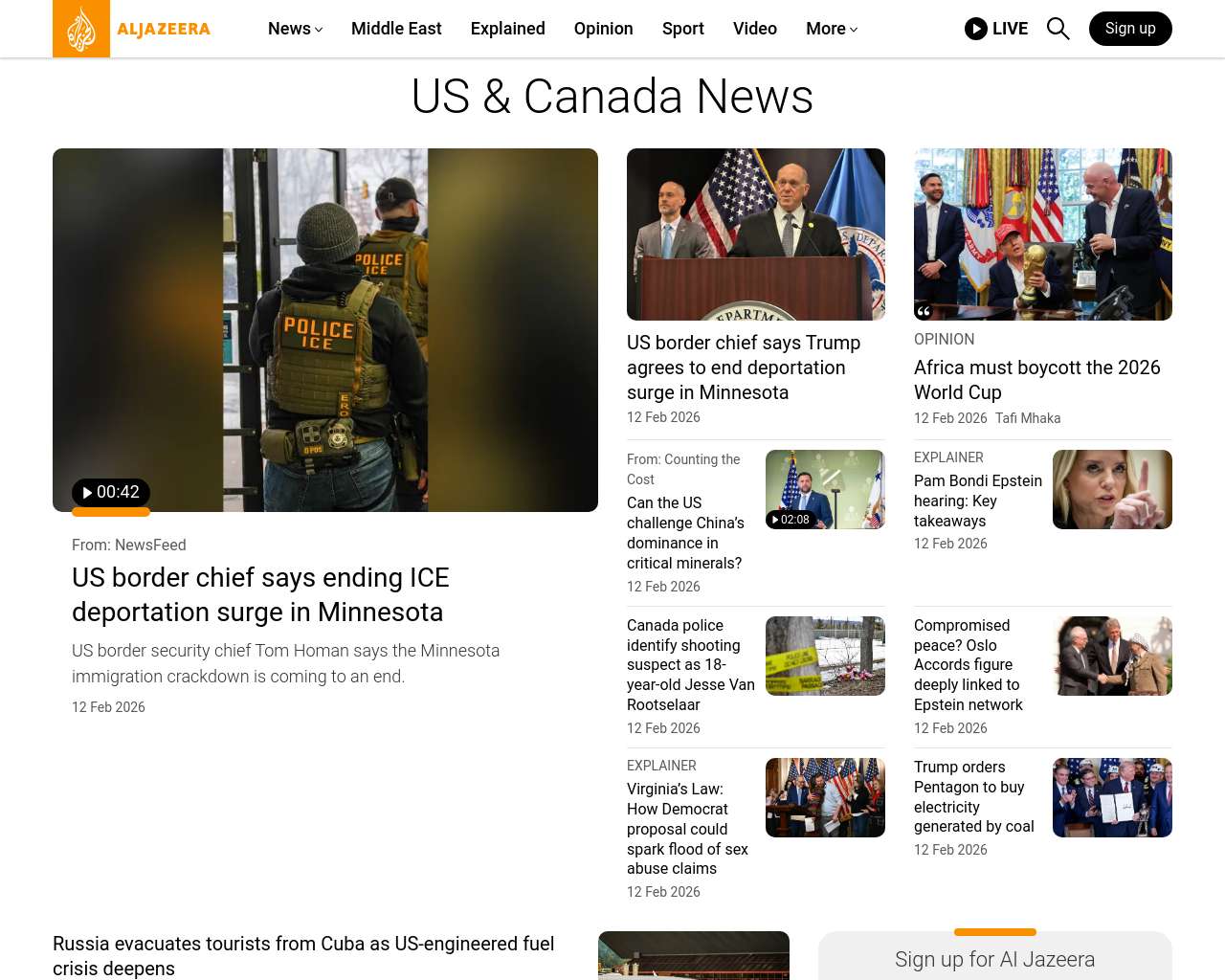The height and width of the screenshot is (980, 1225).
Task: Open Russia evacuates tourists from Cuba headline
Action: coord(303,956)
